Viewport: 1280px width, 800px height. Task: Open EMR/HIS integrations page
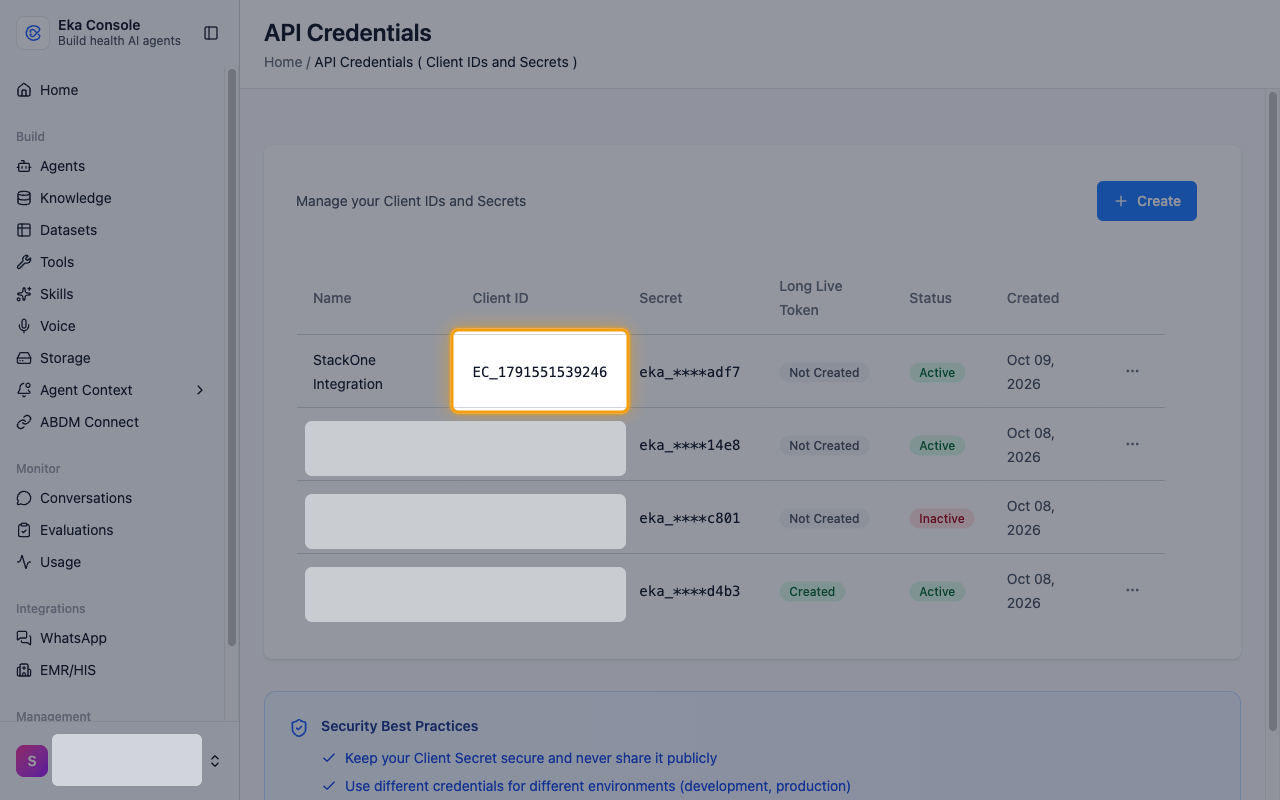coord(112,670)
